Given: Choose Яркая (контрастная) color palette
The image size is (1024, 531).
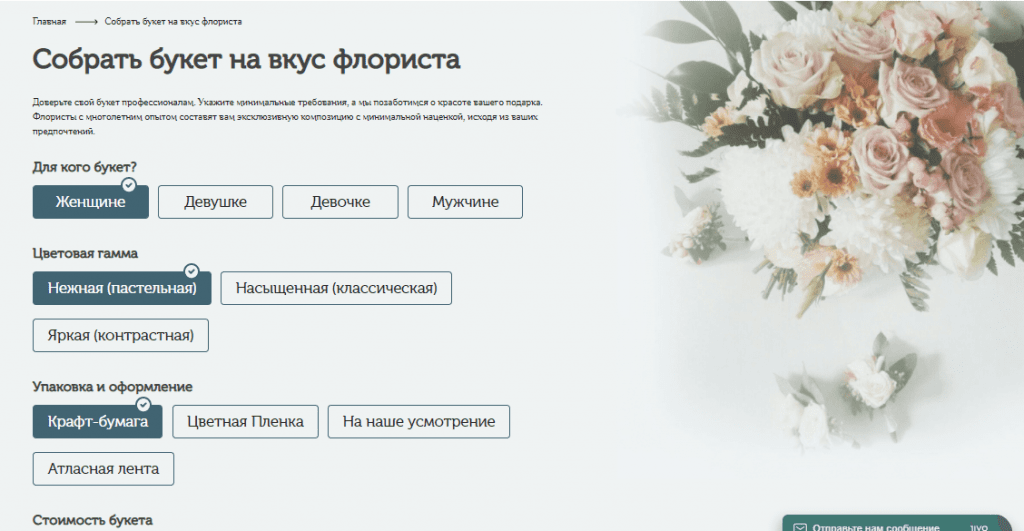Looking at the screenshot, I should 120,335.
